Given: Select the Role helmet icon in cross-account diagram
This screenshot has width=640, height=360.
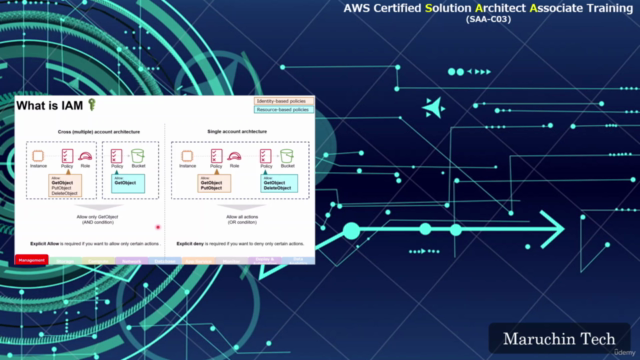Looking at the screenshot, I should (85, 156).
